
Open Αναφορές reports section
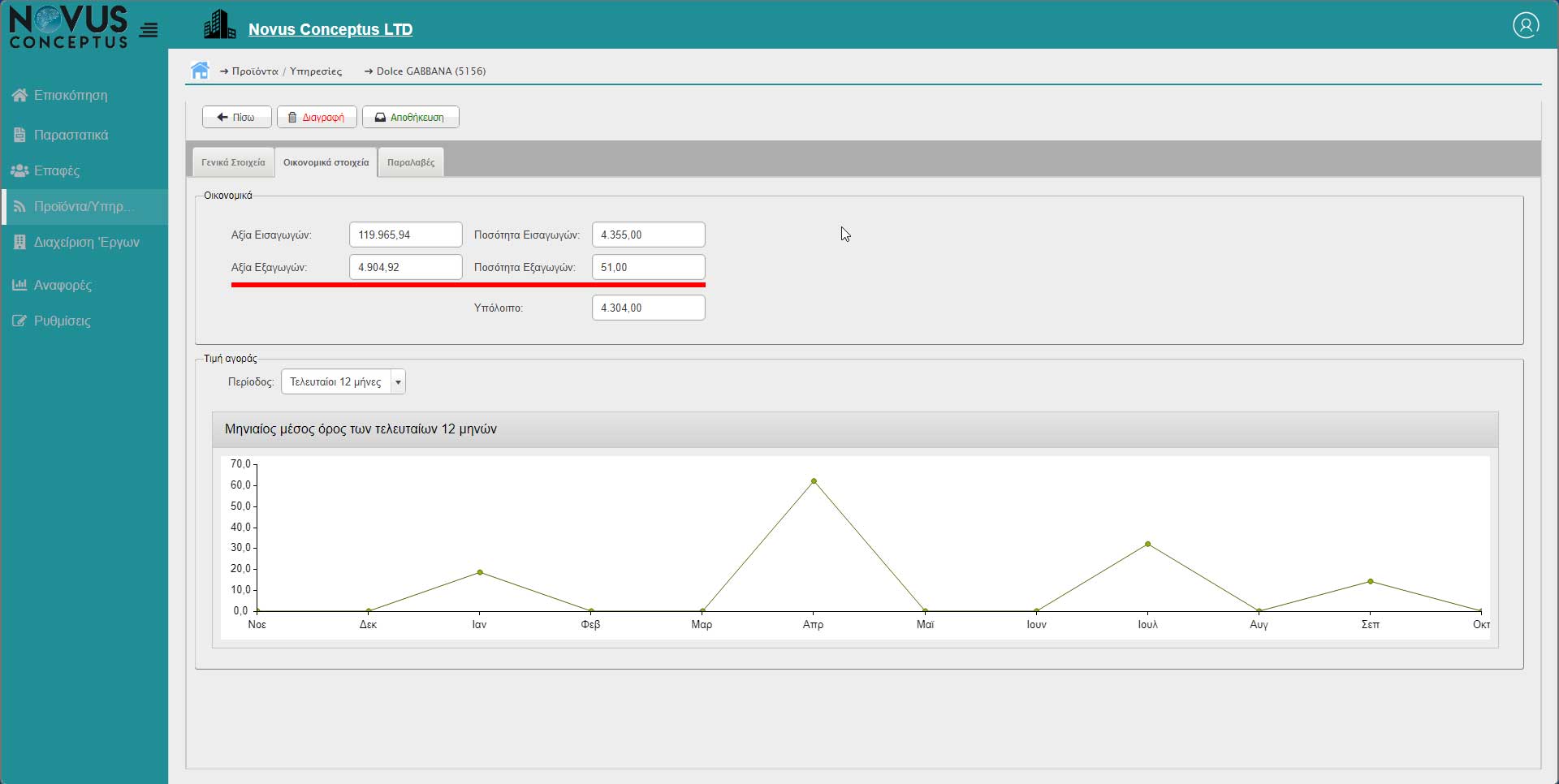tap(63, 286)
